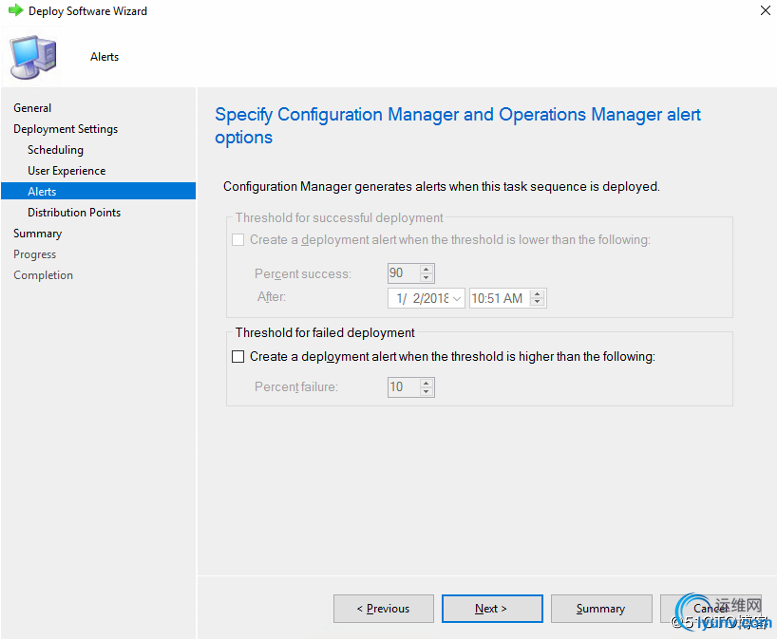Cancel the wizard
This screenshot has height=639, width=778.
point(711,608)
